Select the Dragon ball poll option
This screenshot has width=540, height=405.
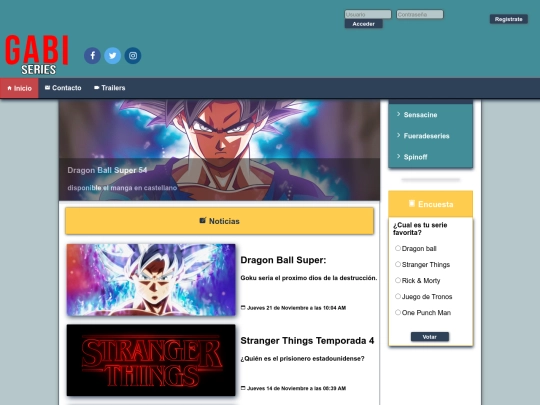pyautogui.click(x=398, y=248)
